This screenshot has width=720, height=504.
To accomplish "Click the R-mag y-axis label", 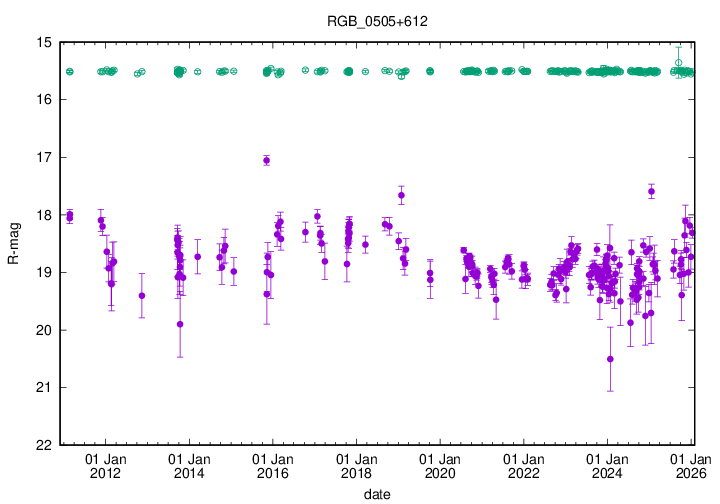I will (13, 243).
